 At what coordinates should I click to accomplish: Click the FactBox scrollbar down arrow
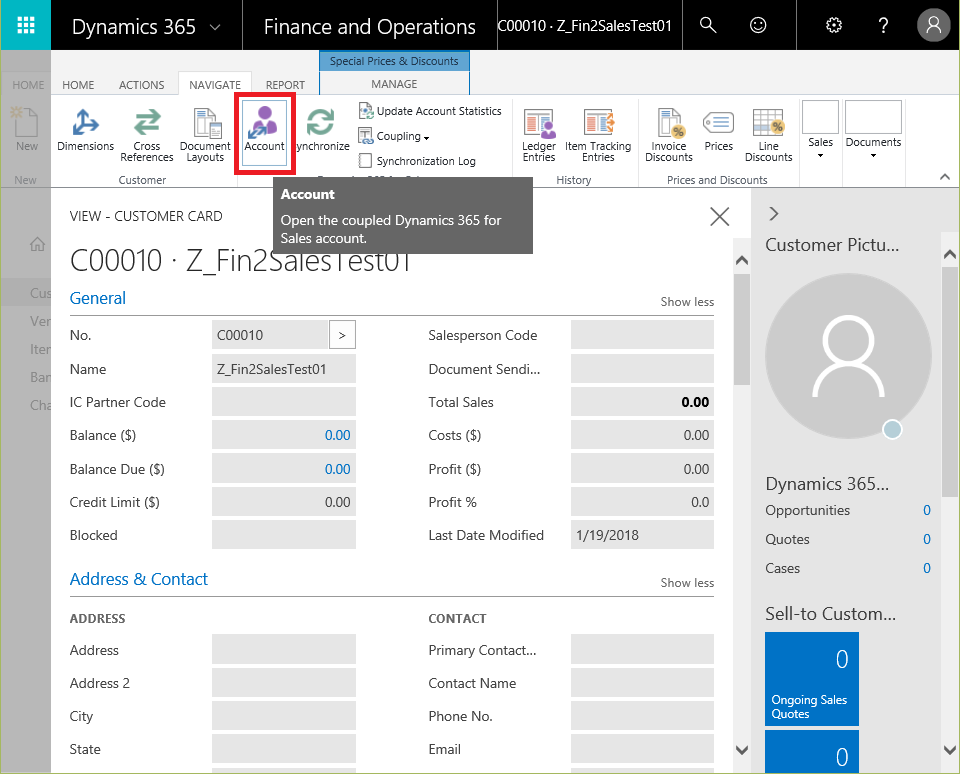[x=950, y=750]
